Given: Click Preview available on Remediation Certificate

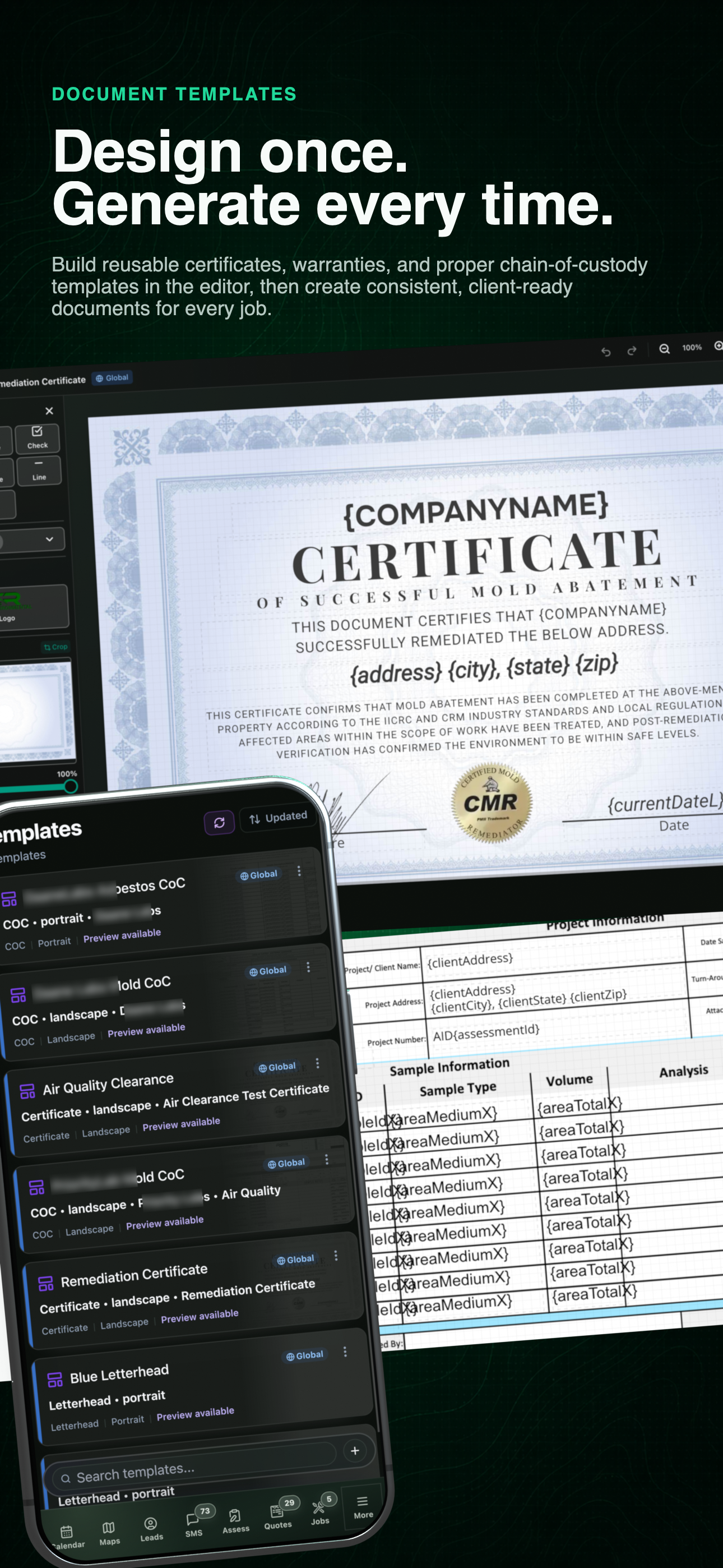Looking at the screenshot, I should tap(200, 1316).
